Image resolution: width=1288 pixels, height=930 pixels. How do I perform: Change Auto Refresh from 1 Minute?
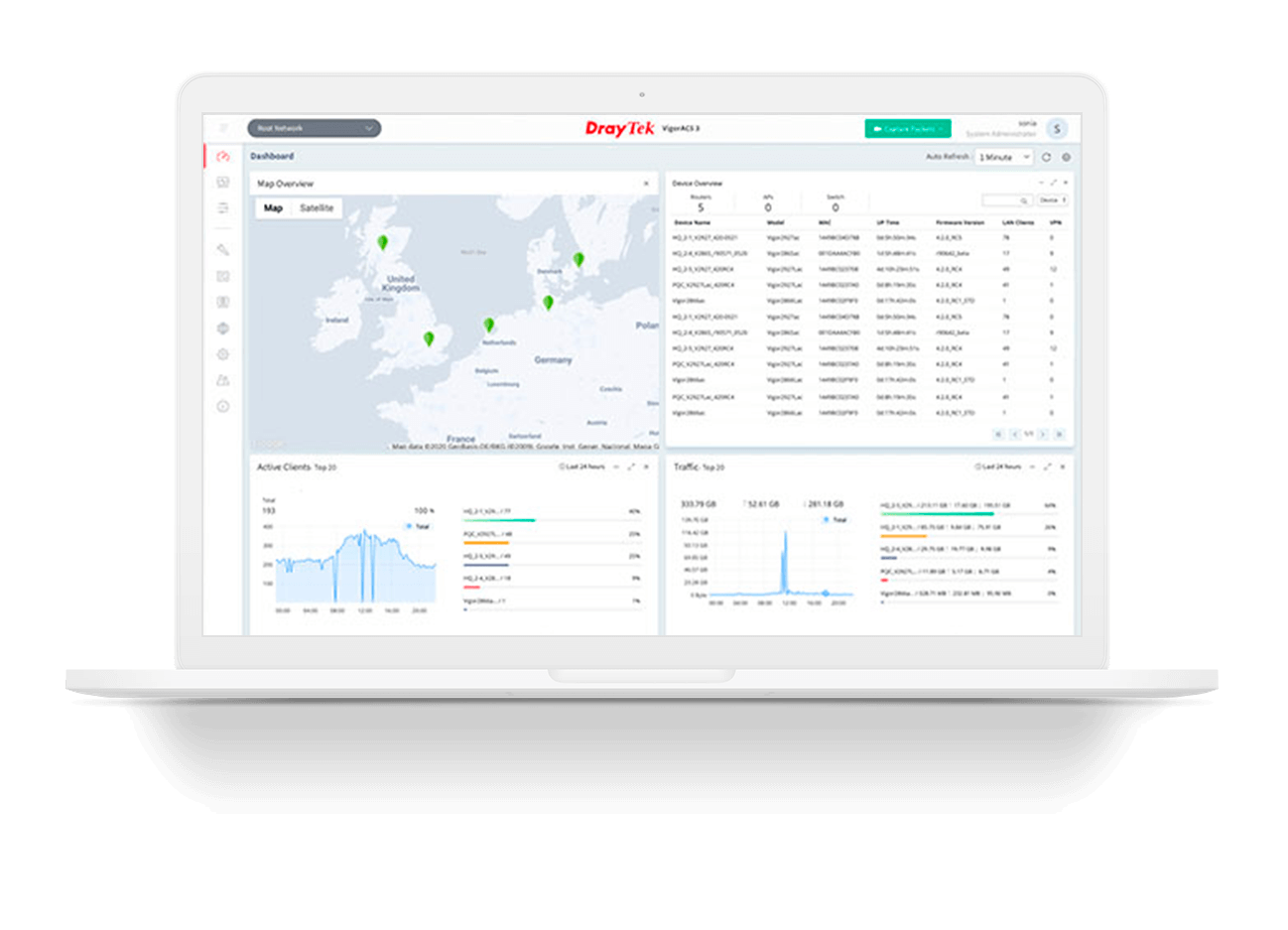point(1002,157)
